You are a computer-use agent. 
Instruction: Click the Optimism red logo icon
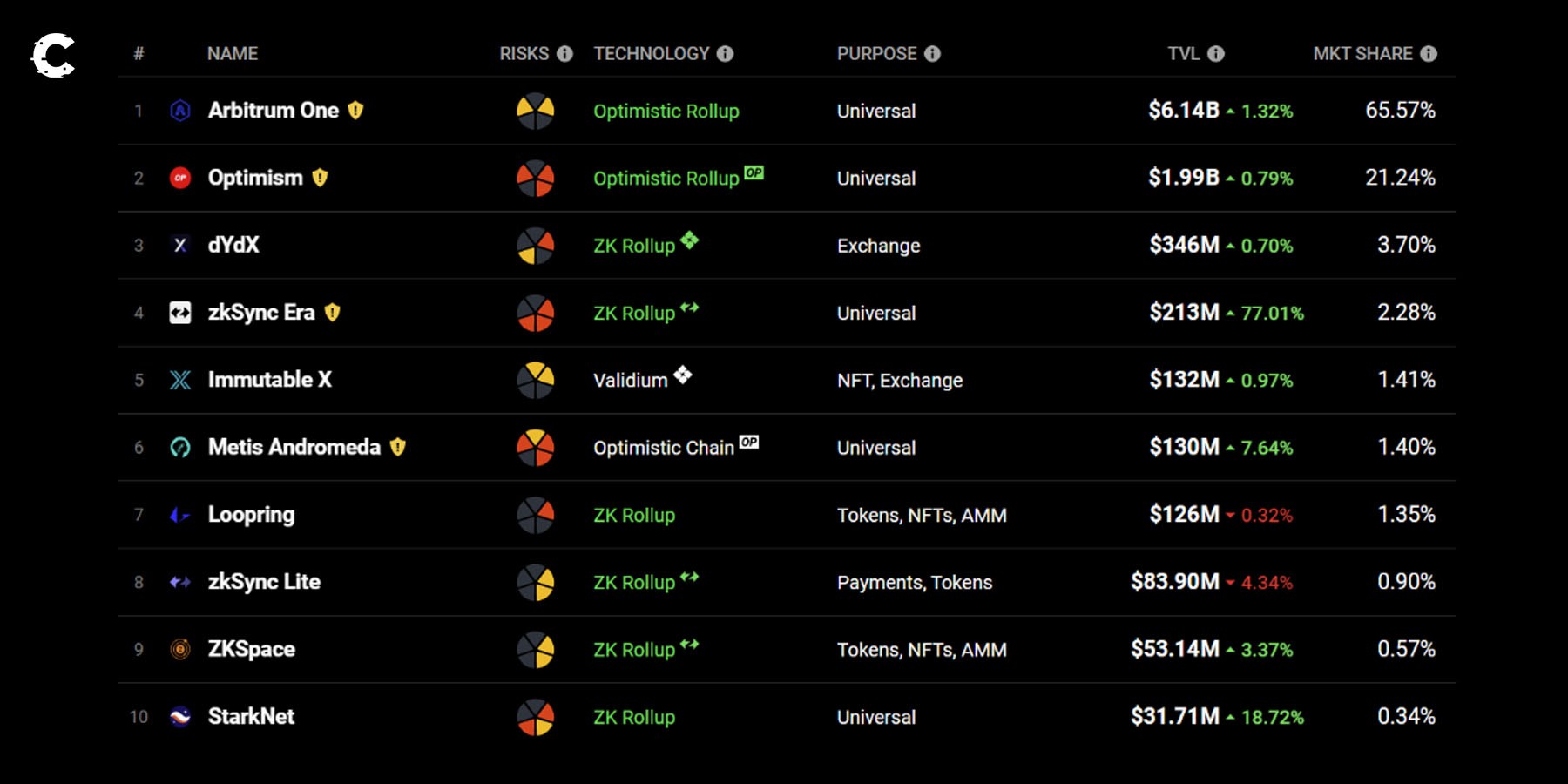tap(180, 178)
